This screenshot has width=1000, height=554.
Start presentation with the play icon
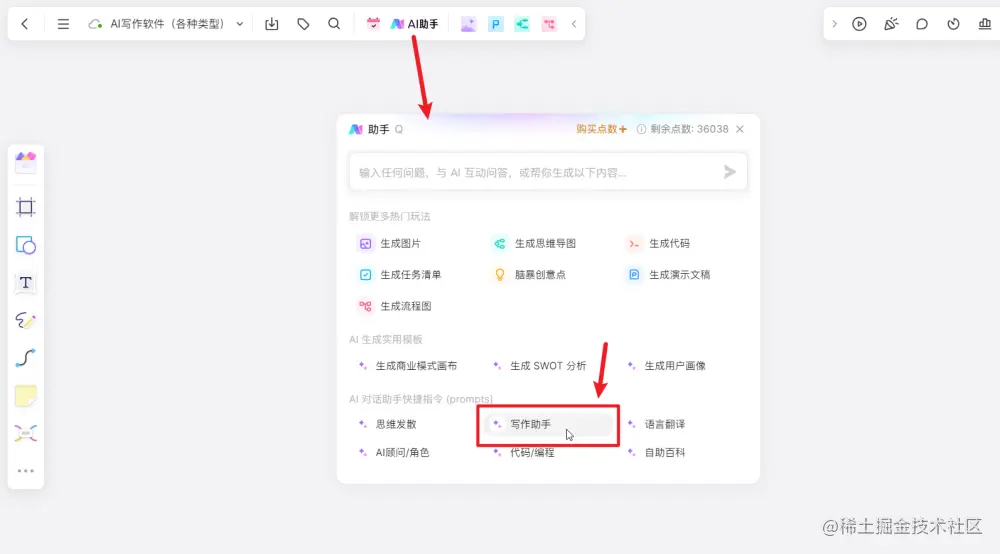860,24
